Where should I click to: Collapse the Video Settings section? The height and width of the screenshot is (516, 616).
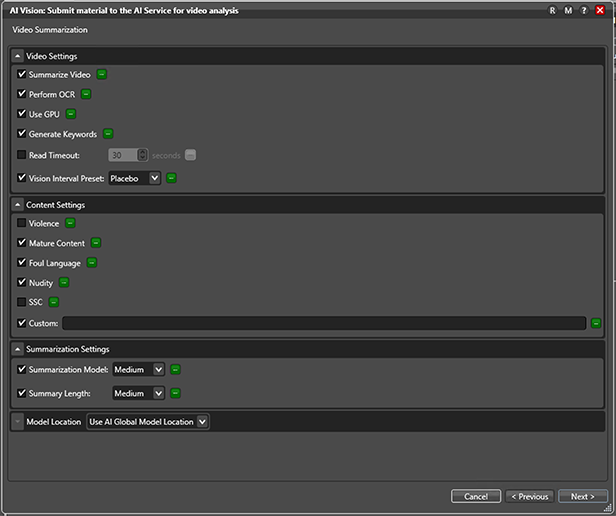tap(17, 56)
